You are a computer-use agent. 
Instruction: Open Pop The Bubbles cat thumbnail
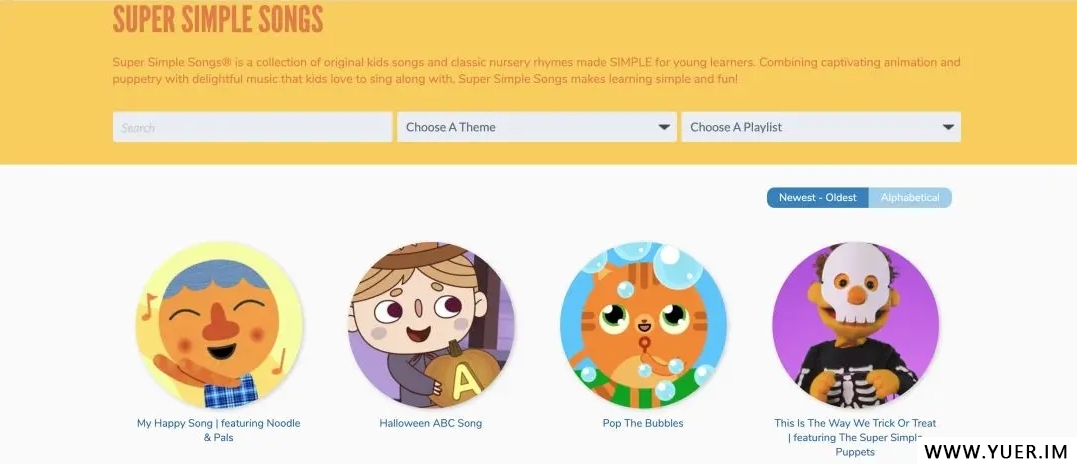pos(644,325)
